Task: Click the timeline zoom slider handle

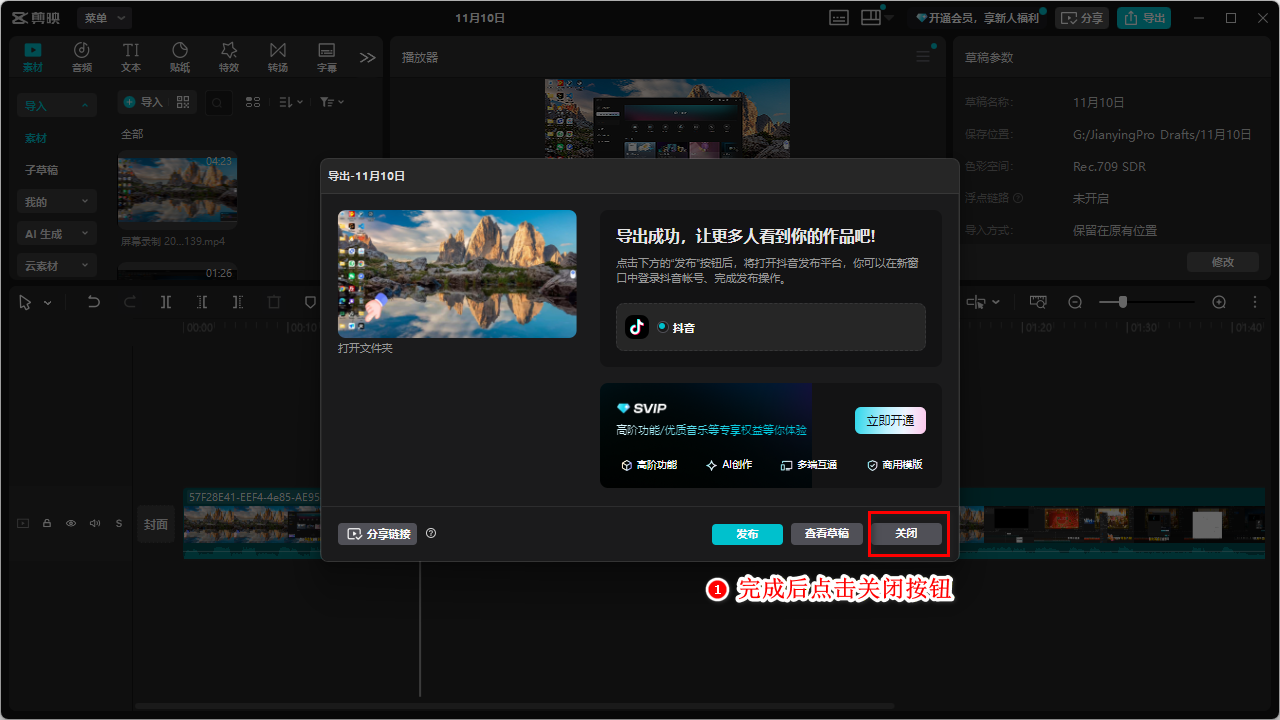Action: tap(1123, 302)
